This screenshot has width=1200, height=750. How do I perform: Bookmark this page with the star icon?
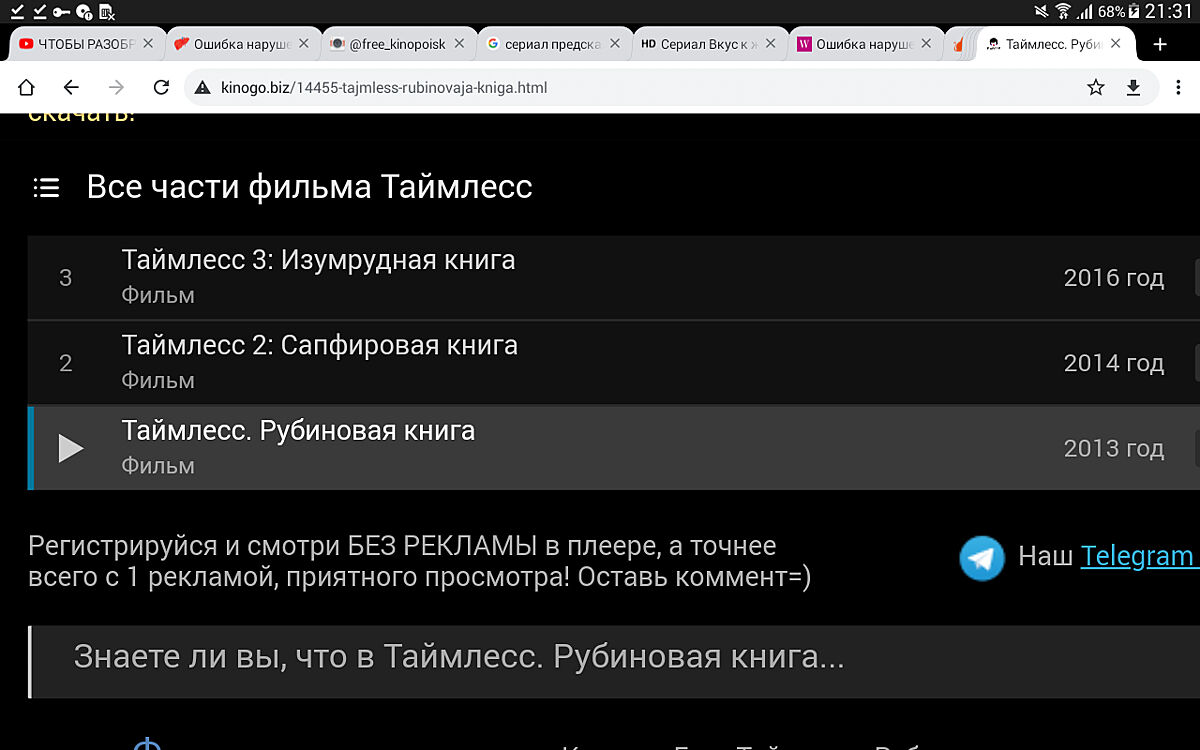point(1096,88)
